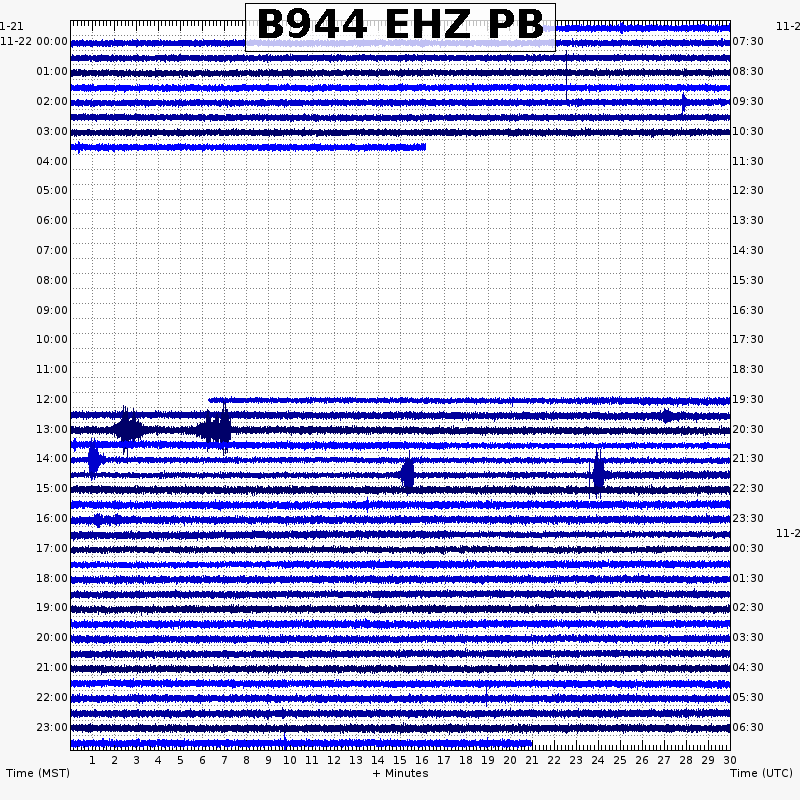The image size is (800, 800).
Task: Select the 11:00 MST row label
Action: pos(52,369)
